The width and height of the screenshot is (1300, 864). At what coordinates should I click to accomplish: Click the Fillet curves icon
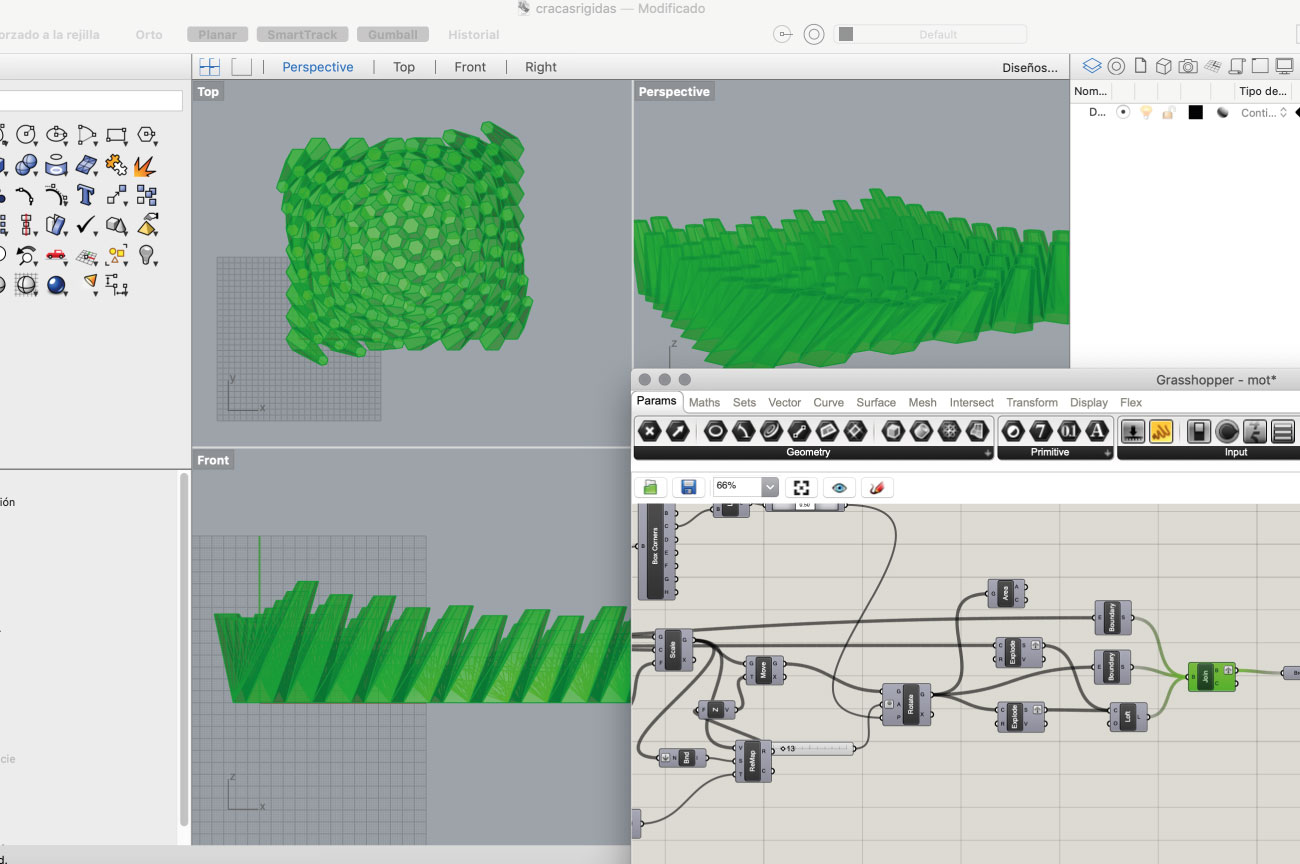56,195
